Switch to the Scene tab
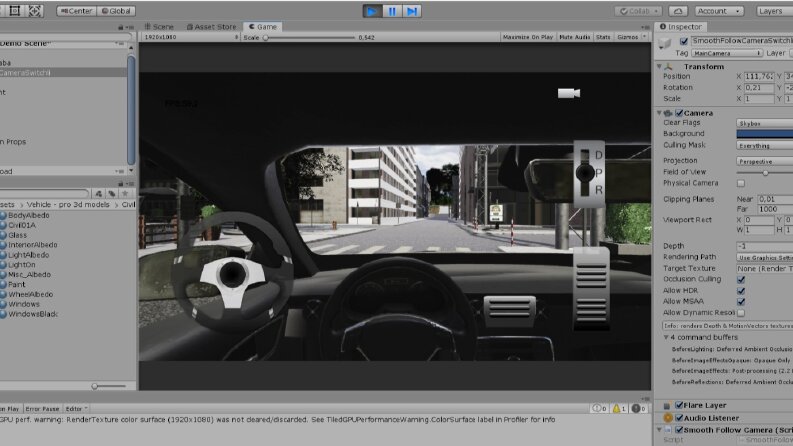Viewport: 793px width, 446px height. [x=159, y=27]
